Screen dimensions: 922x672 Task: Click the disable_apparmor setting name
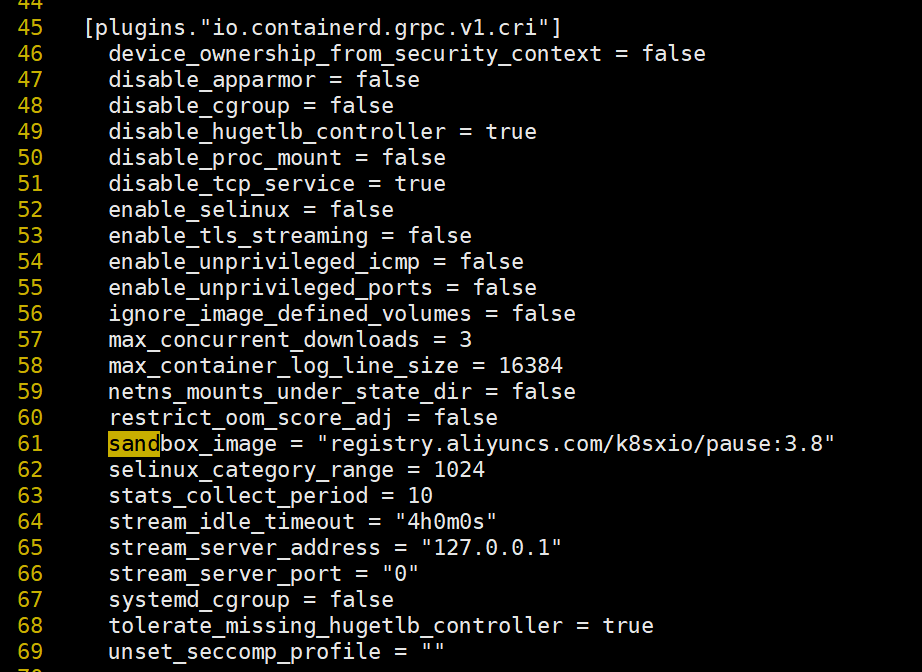point(212,80)
